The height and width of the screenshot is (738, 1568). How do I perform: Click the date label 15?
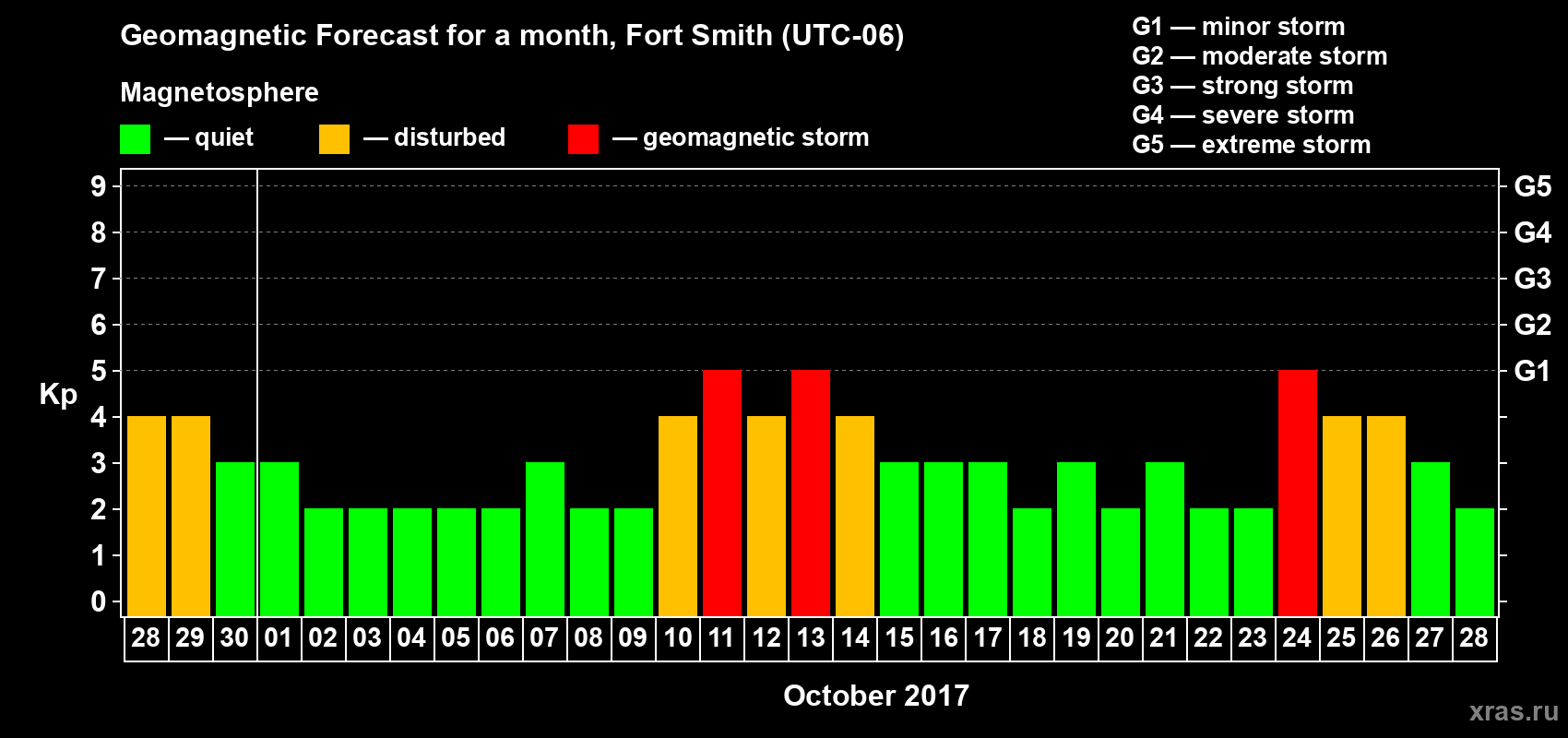[899, 637]
